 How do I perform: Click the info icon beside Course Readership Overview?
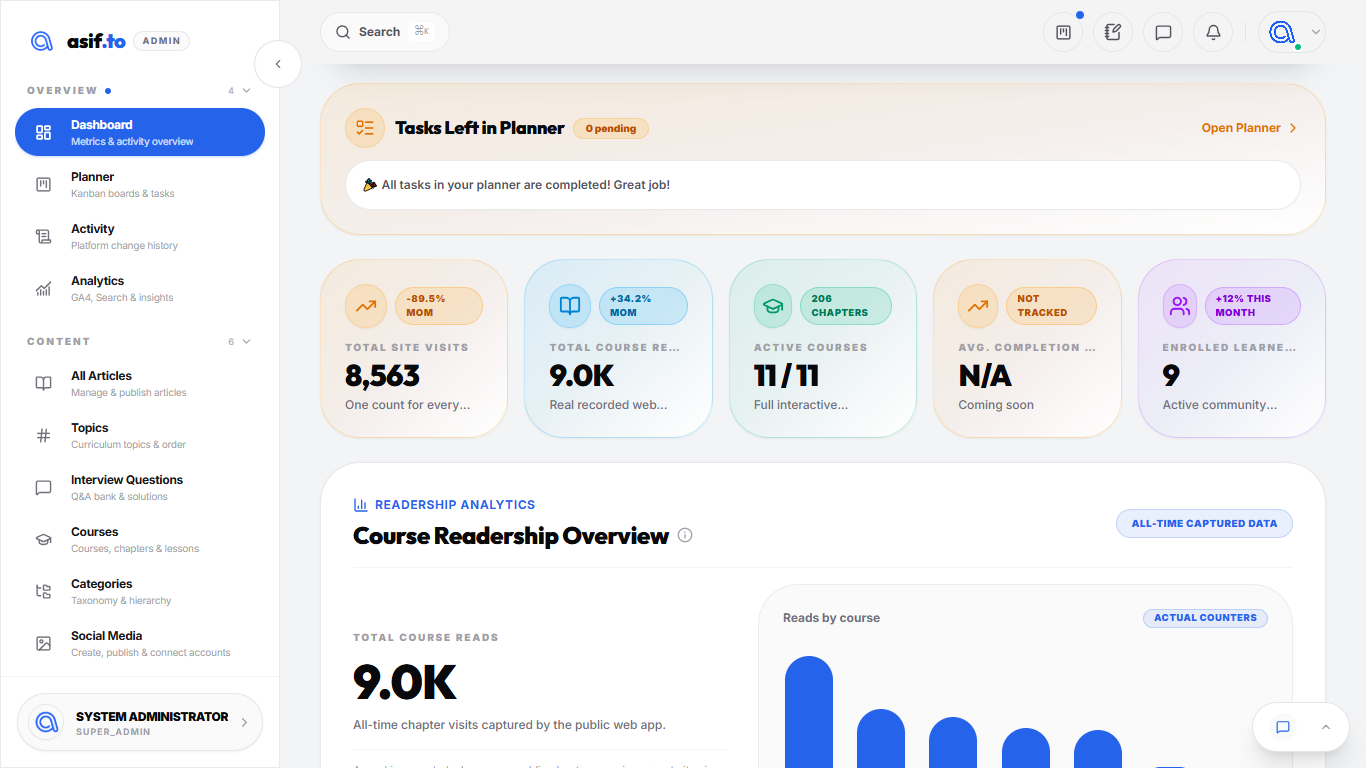pos(685,535)
